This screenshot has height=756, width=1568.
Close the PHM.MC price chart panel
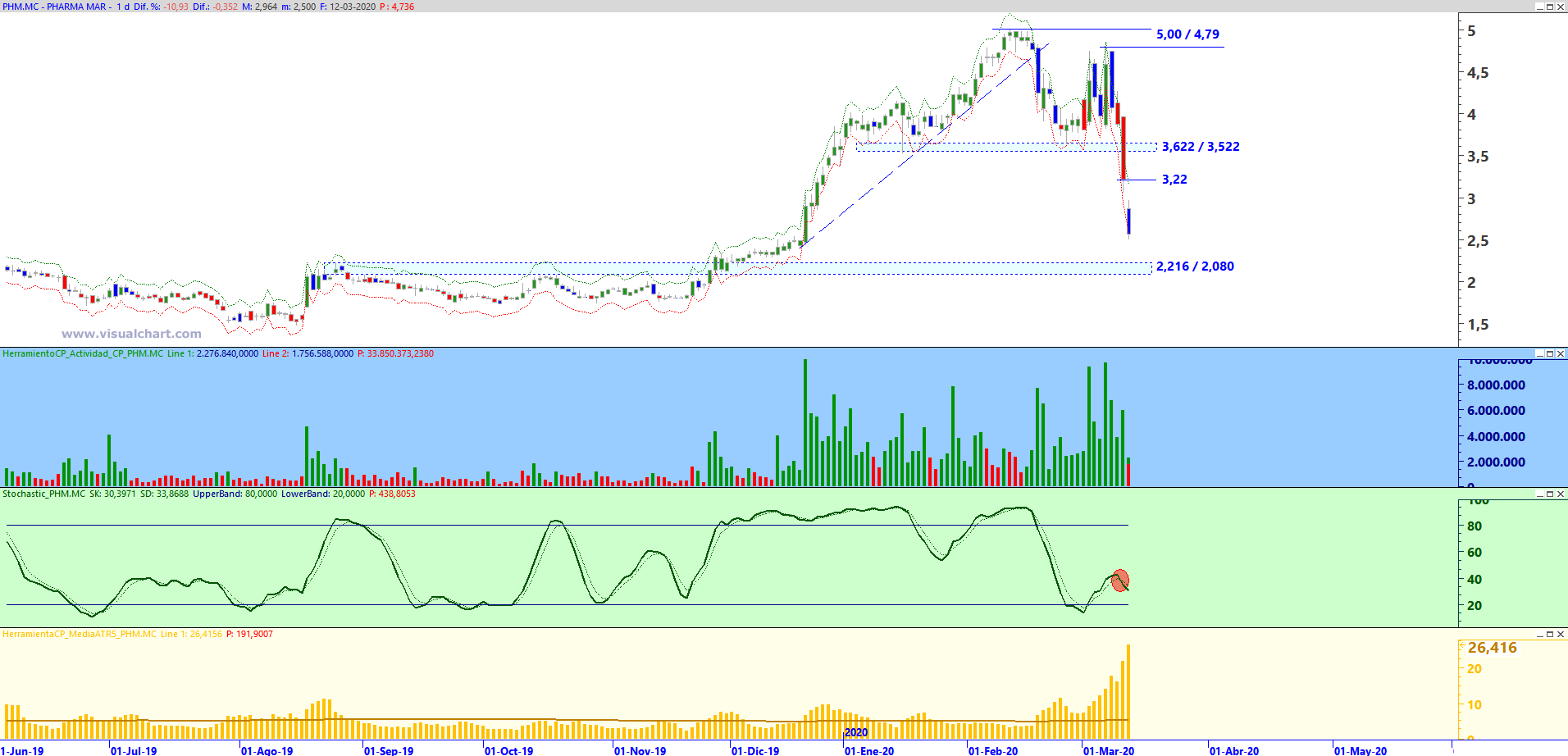pyautogui.click(x=1561, y=7)
